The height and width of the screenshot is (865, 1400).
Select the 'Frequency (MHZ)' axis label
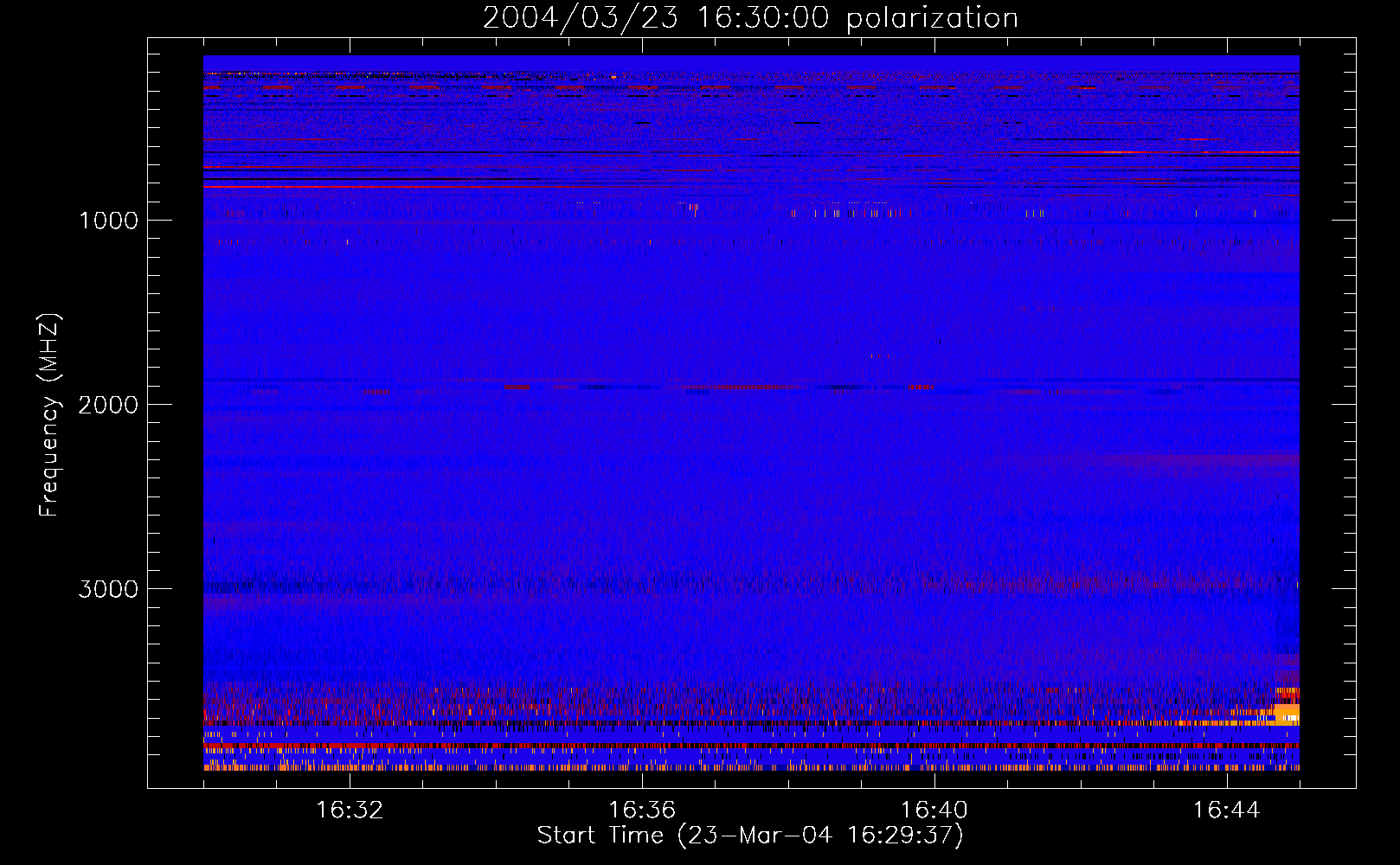pos(49,415)
